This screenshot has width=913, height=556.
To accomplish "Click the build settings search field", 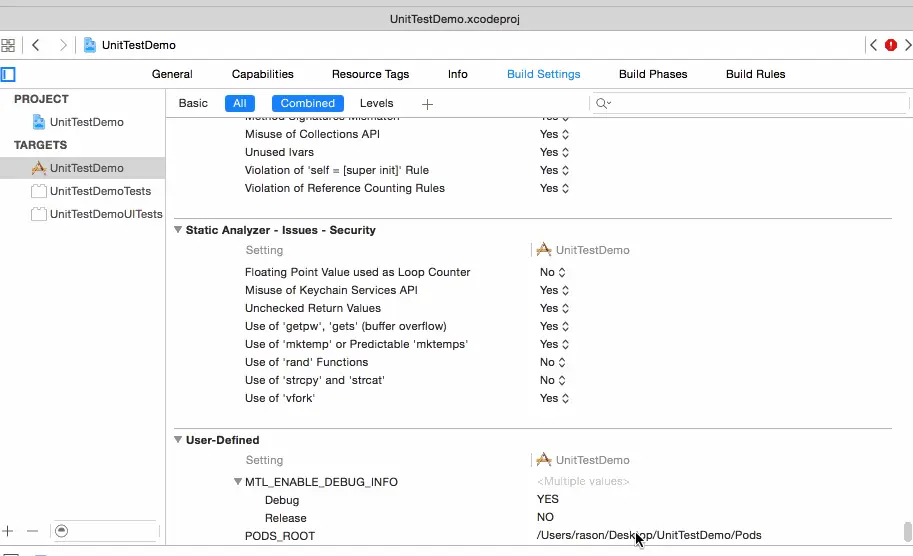I will 749,104.
